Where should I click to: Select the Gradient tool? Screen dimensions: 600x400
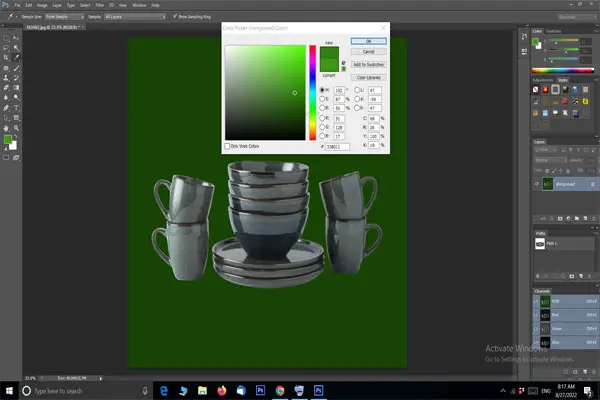tap(16, 88)
